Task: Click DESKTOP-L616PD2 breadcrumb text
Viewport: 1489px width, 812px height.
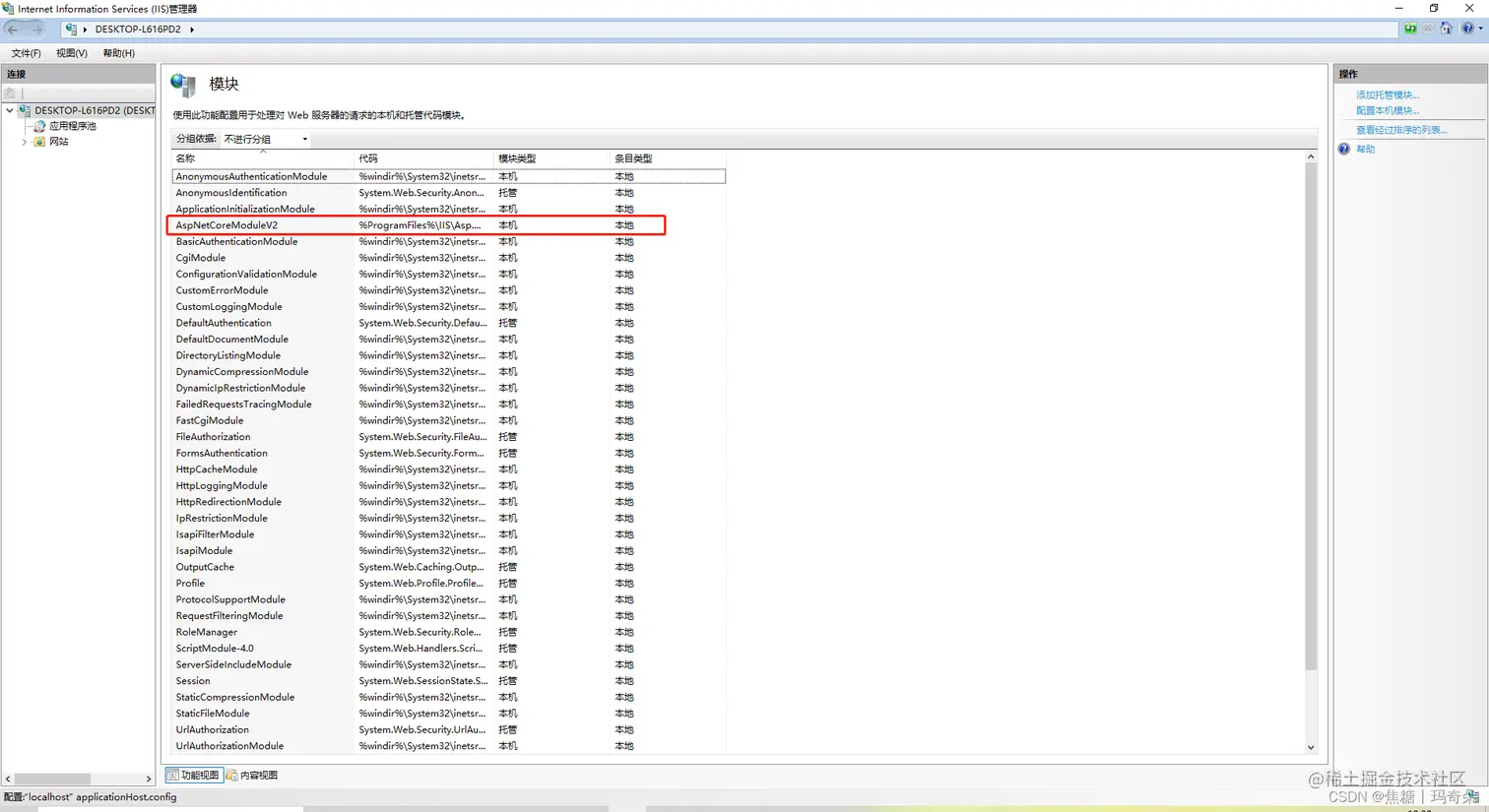Action: pyautogui.click(x=138, y=30)
